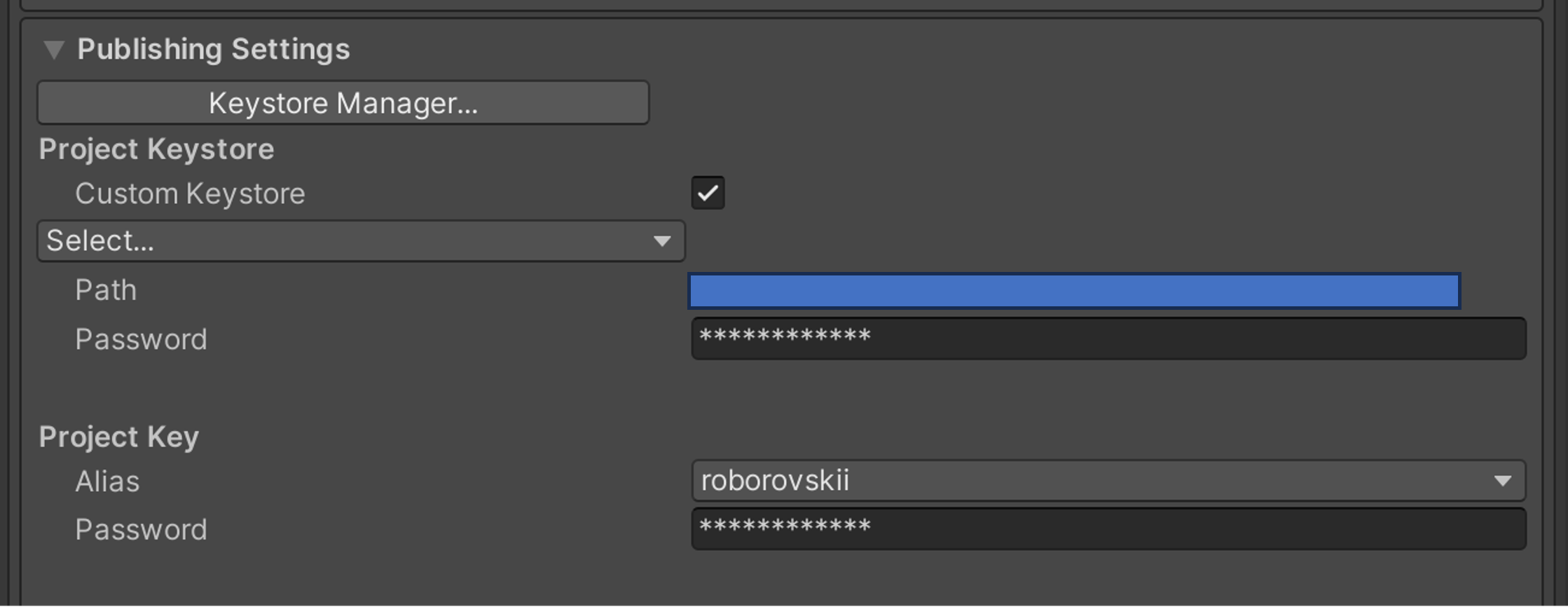Click the Publishing Settings header title
1568x607 pixels.
pyautogui.click(x=213, y=49)
